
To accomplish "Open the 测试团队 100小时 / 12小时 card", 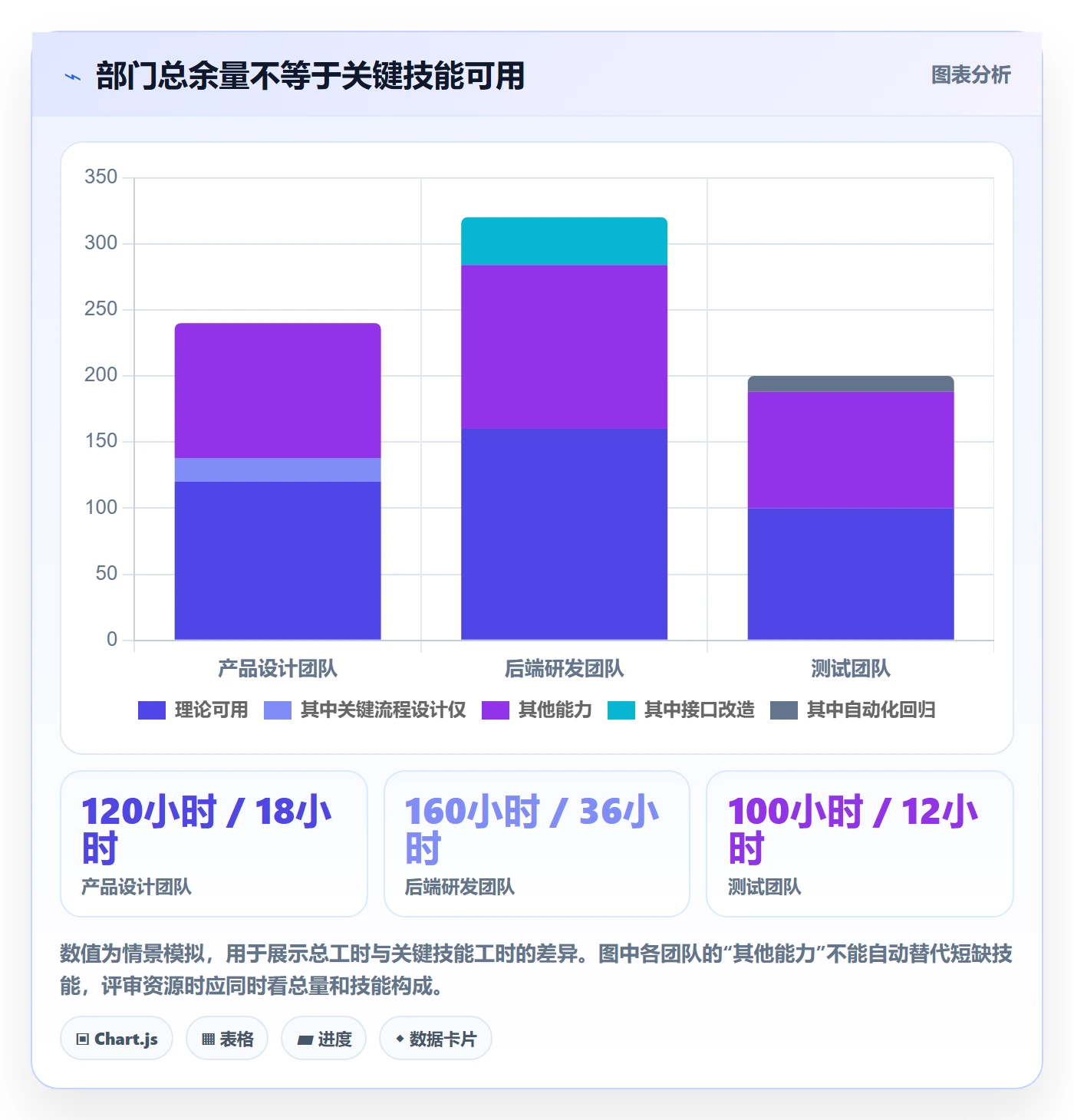I will [x=860, y=844].
